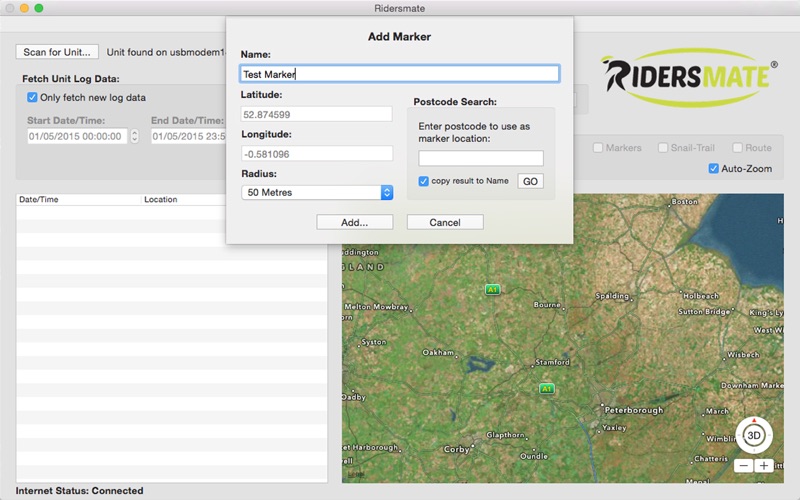Disable 'copy result to Name' checkbox
The width and height of the screenshot is (800, 500).
click(423, 181)
